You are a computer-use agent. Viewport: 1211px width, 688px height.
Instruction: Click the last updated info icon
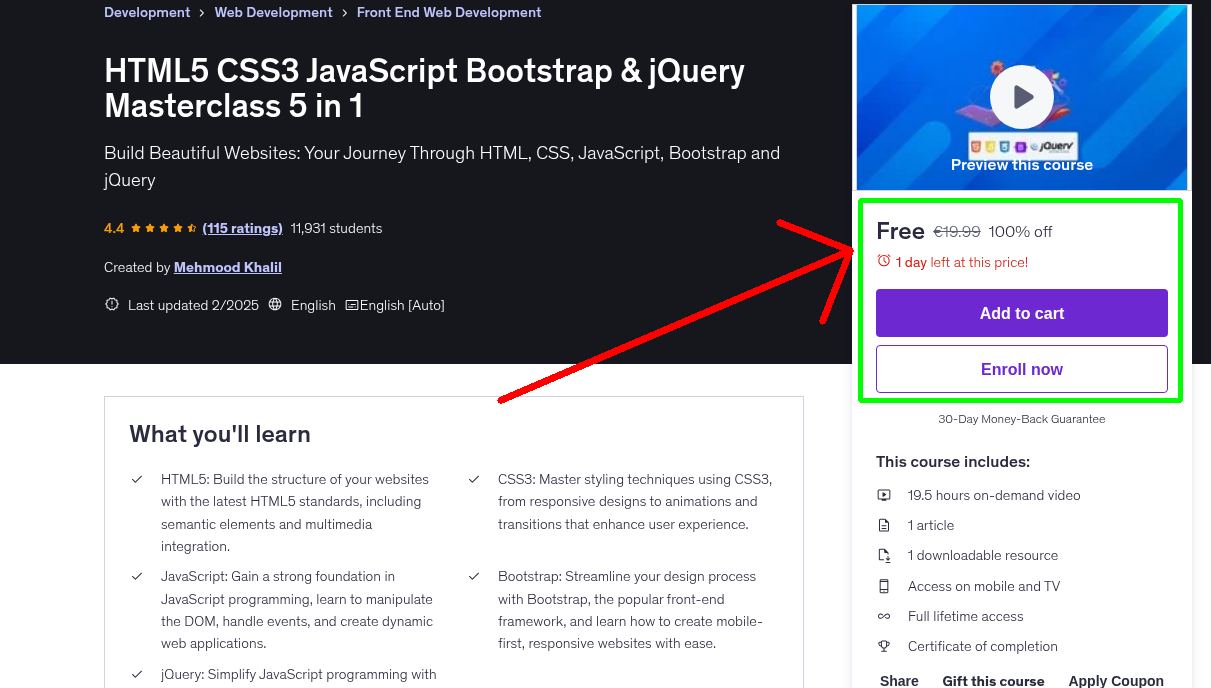pos(111,305)
